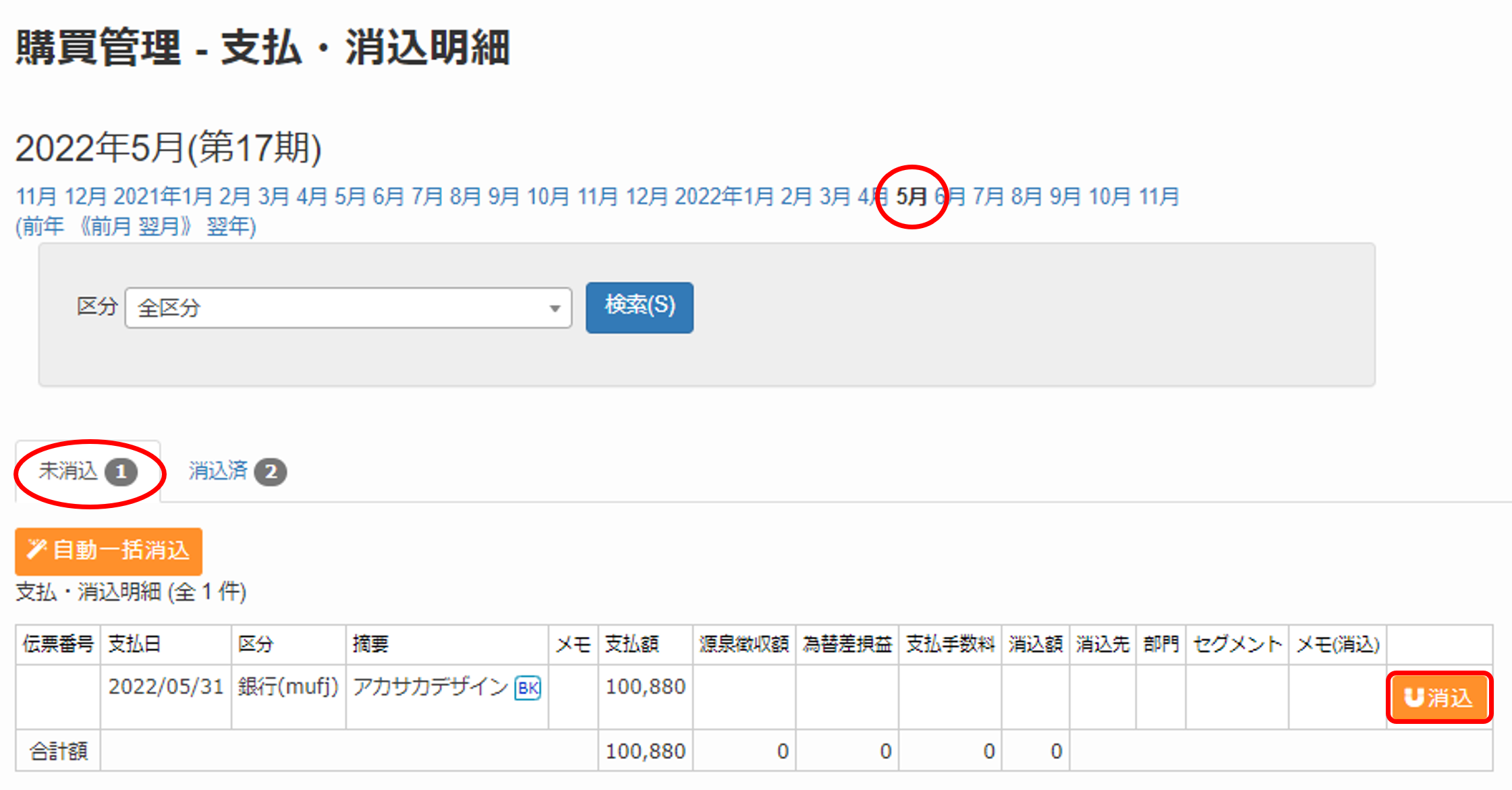Select the 未消込 tab
1512x790 pixels.
88,471
